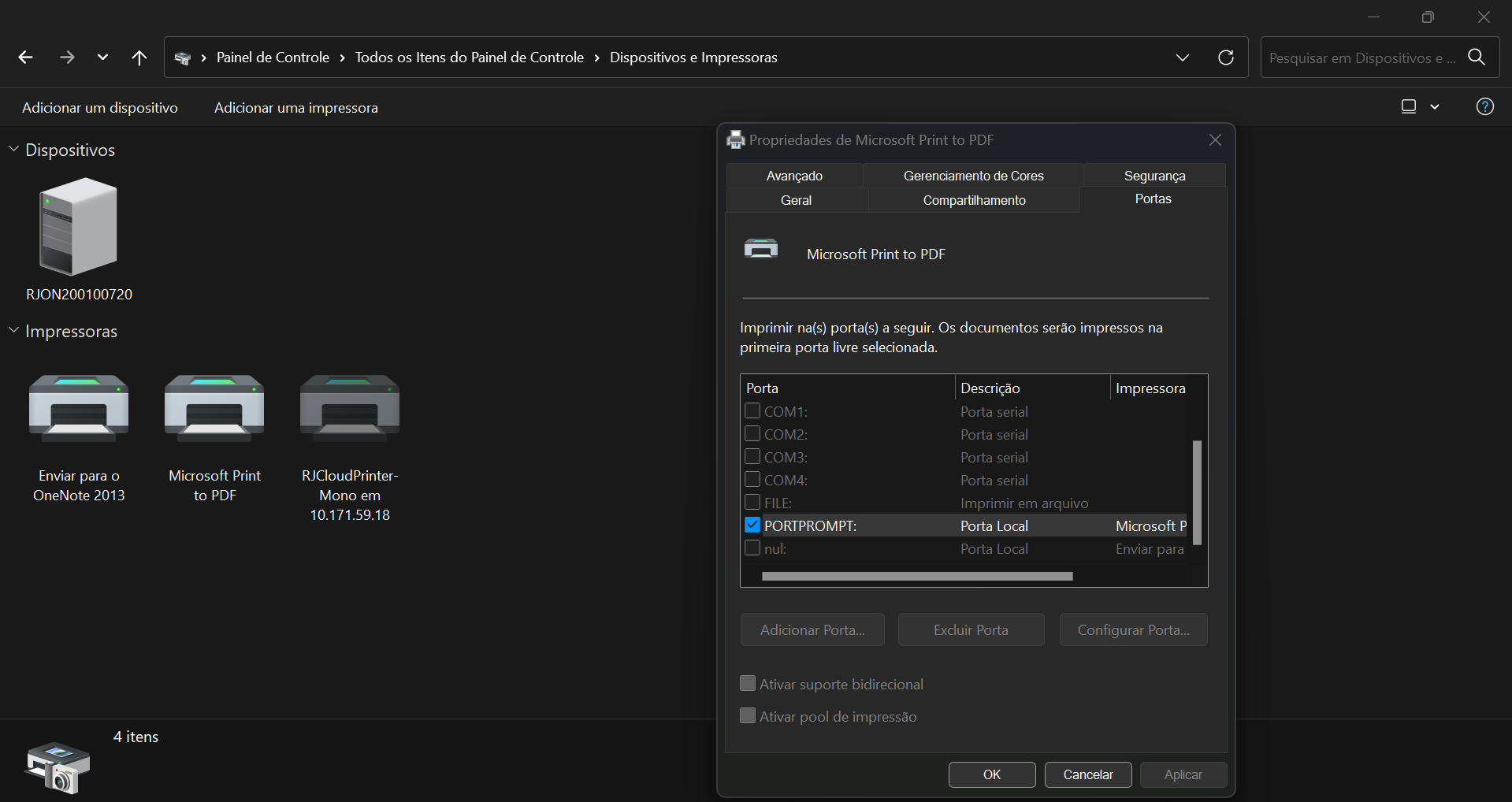Minimize the Dispositivos e Impressoras window
Viewport: 1512px width, 802px height.
(x=1373, y=17)
